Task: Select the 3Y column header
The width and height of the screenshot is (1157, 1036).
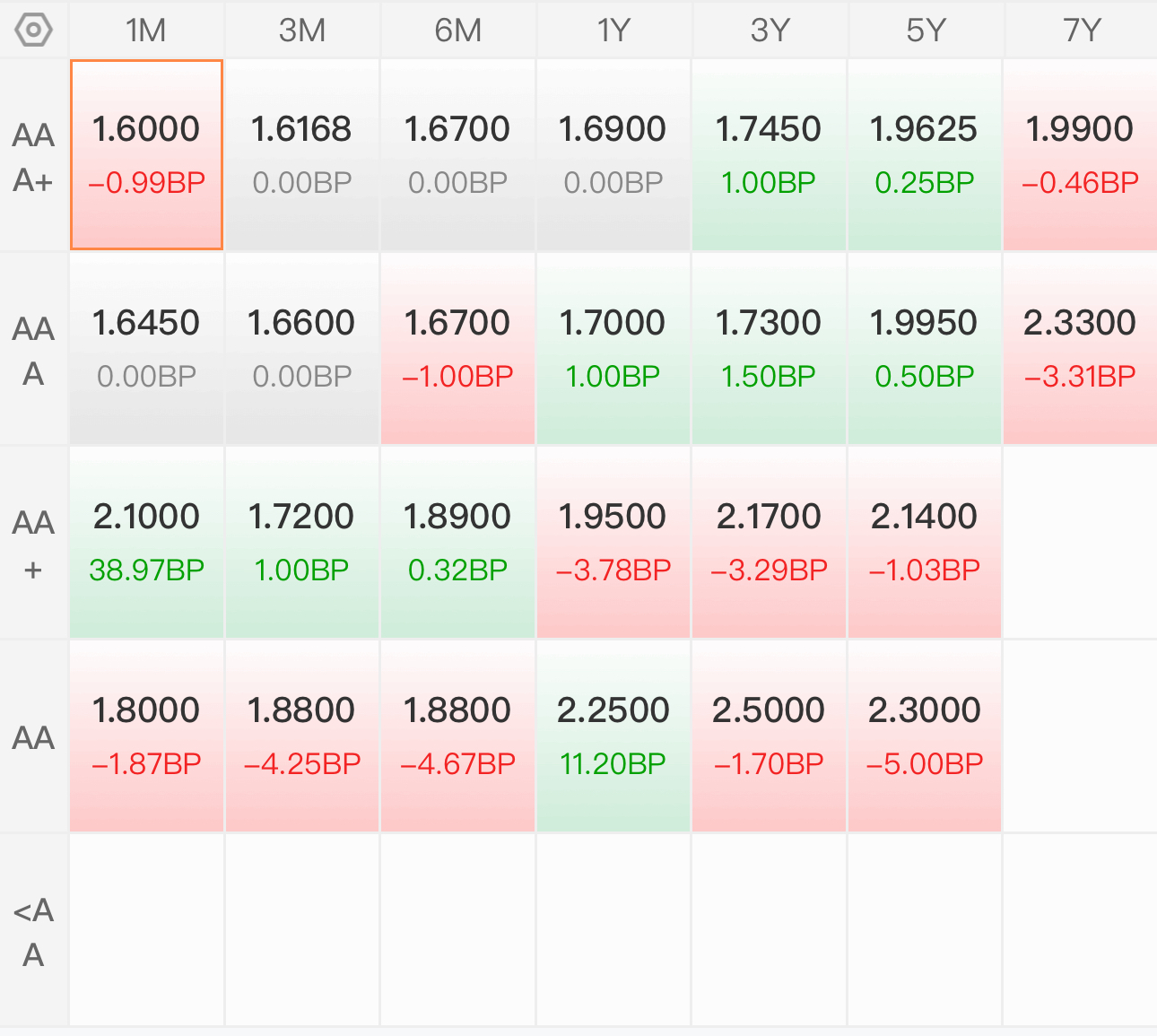Action: click(770, 30)
